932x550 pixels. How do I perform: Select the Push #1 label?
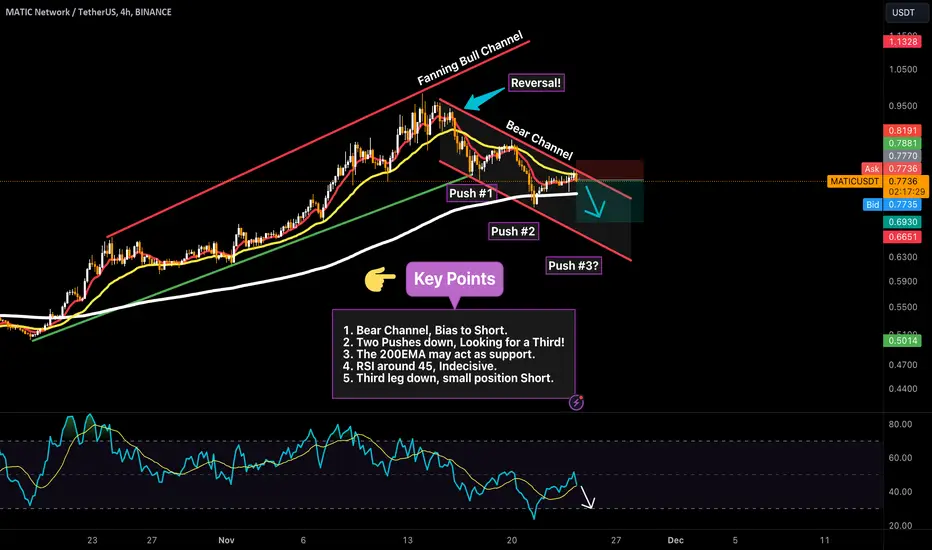click(471, 193)
